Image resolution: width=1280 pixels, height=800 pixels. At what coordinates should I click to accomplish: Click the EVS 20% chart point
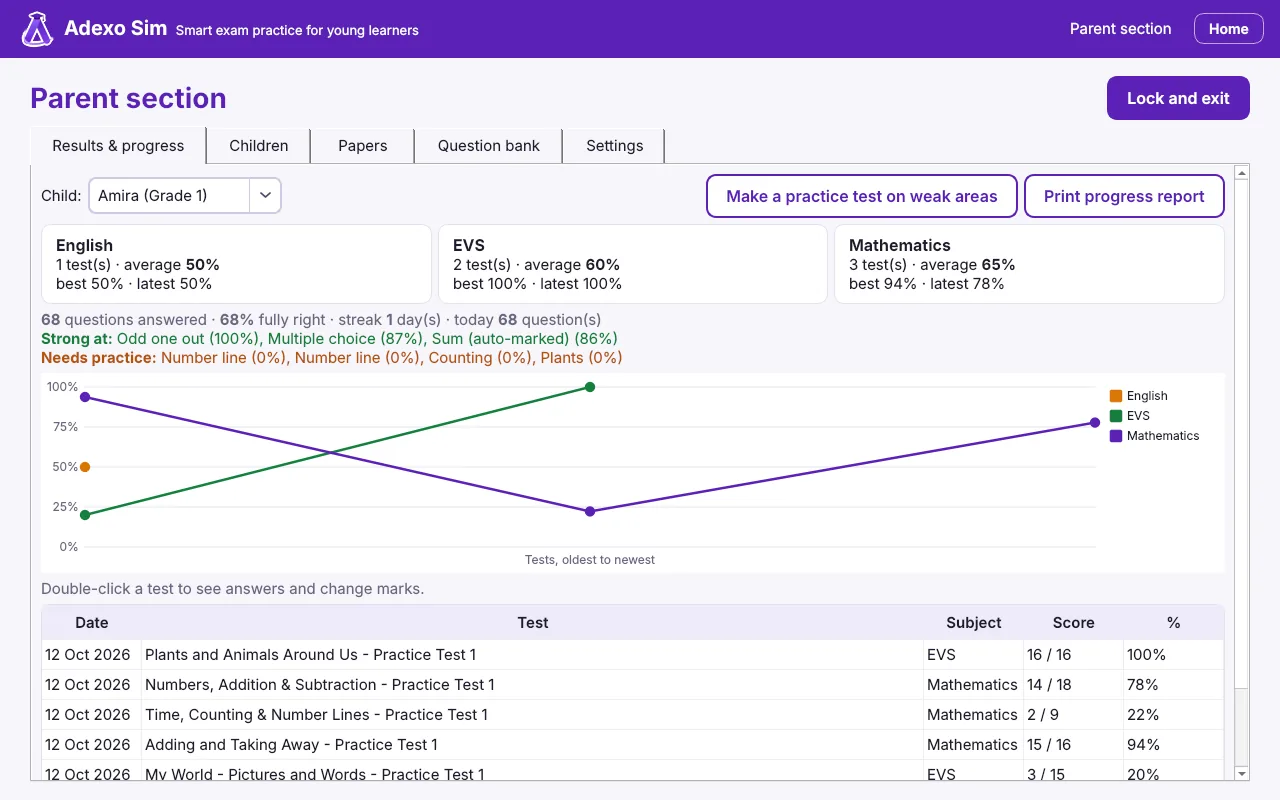85,515
